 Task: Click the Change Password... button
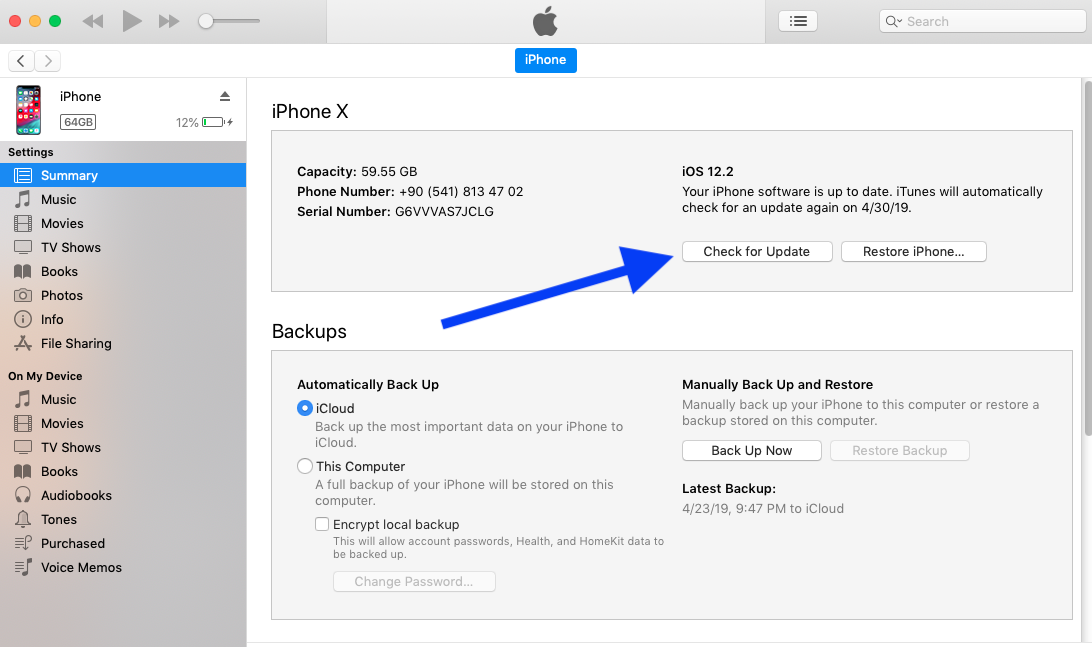[414, 582]
